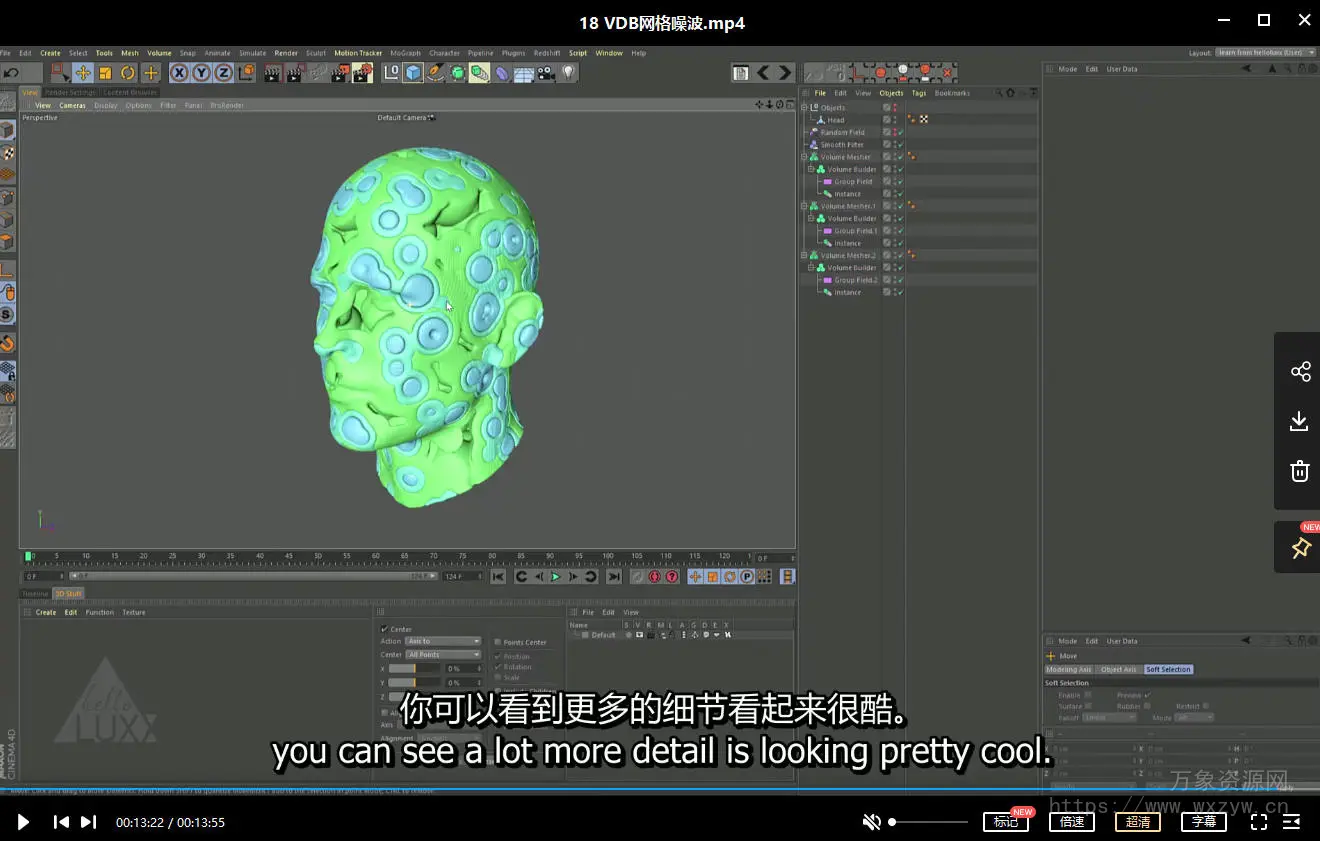The height and width of the screenshot is (841, 1320).
Task: Click the Scale tool icon
Action: coord(105,73)
